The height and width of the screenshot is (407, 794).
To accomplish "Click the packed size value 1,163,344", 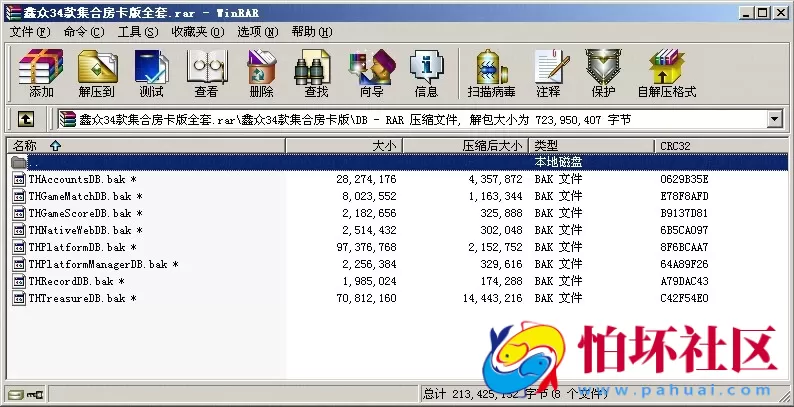I will [x=495, y=196].
